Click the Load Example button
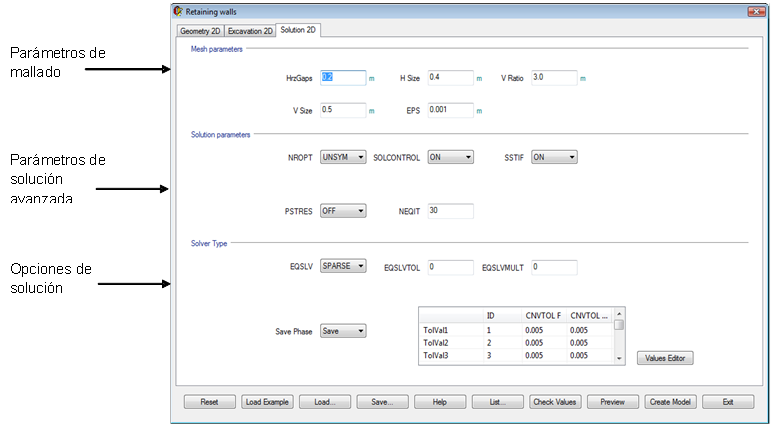Viewport: 771px width, 425px height. (267, 402)
